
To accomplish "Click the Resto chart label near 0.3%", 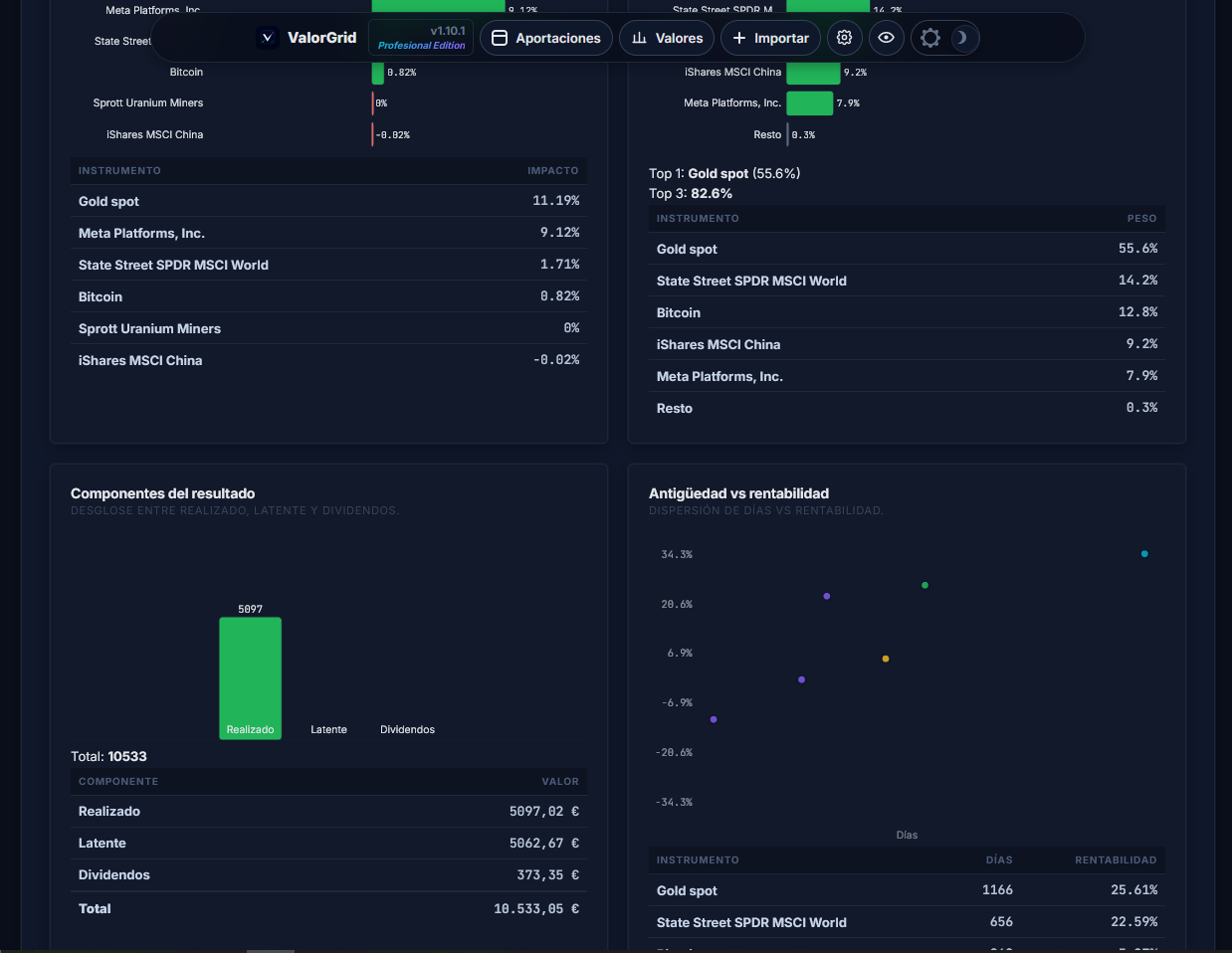I will coord(767,135).
